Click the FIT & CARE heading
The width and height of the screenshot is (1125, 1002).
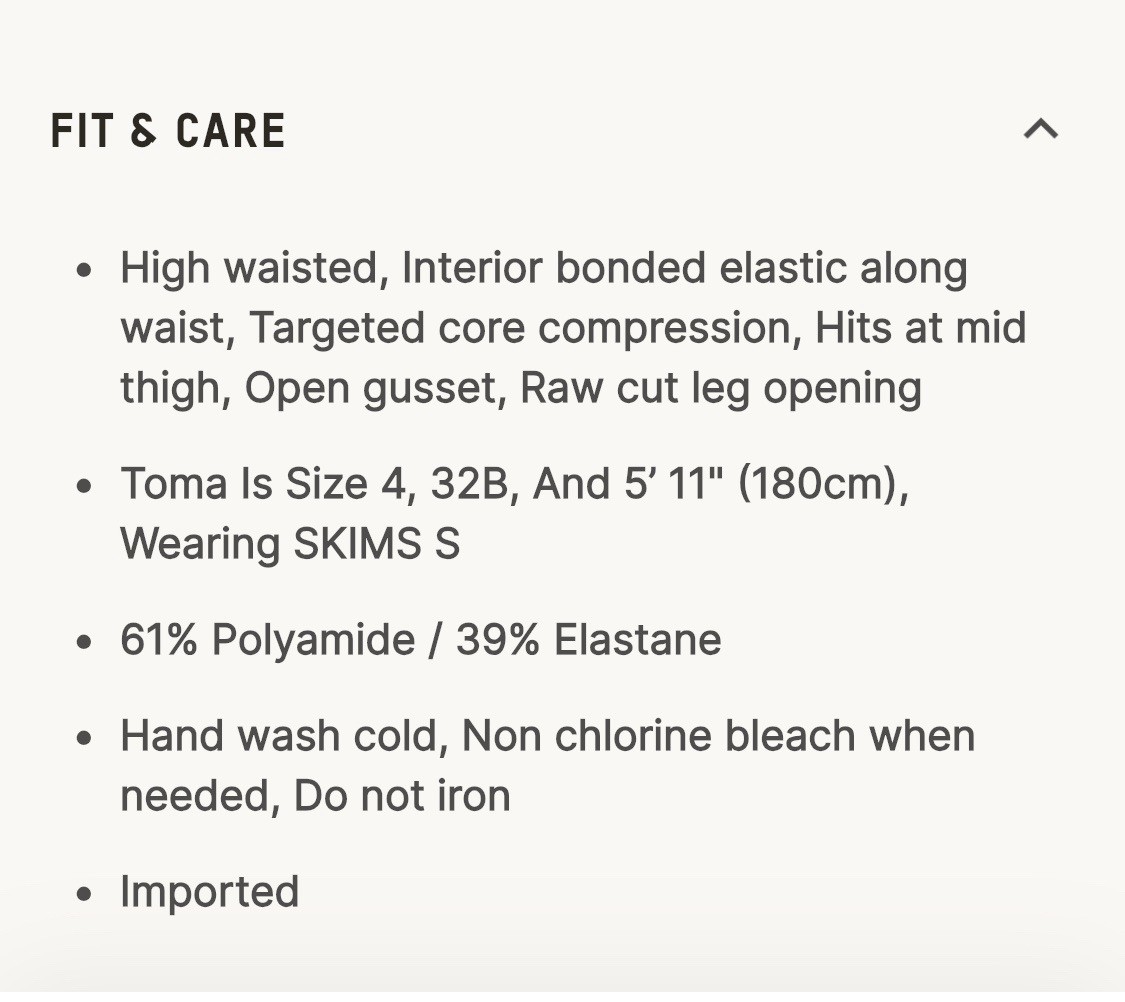pyautogui.click(x=168, y=131)
